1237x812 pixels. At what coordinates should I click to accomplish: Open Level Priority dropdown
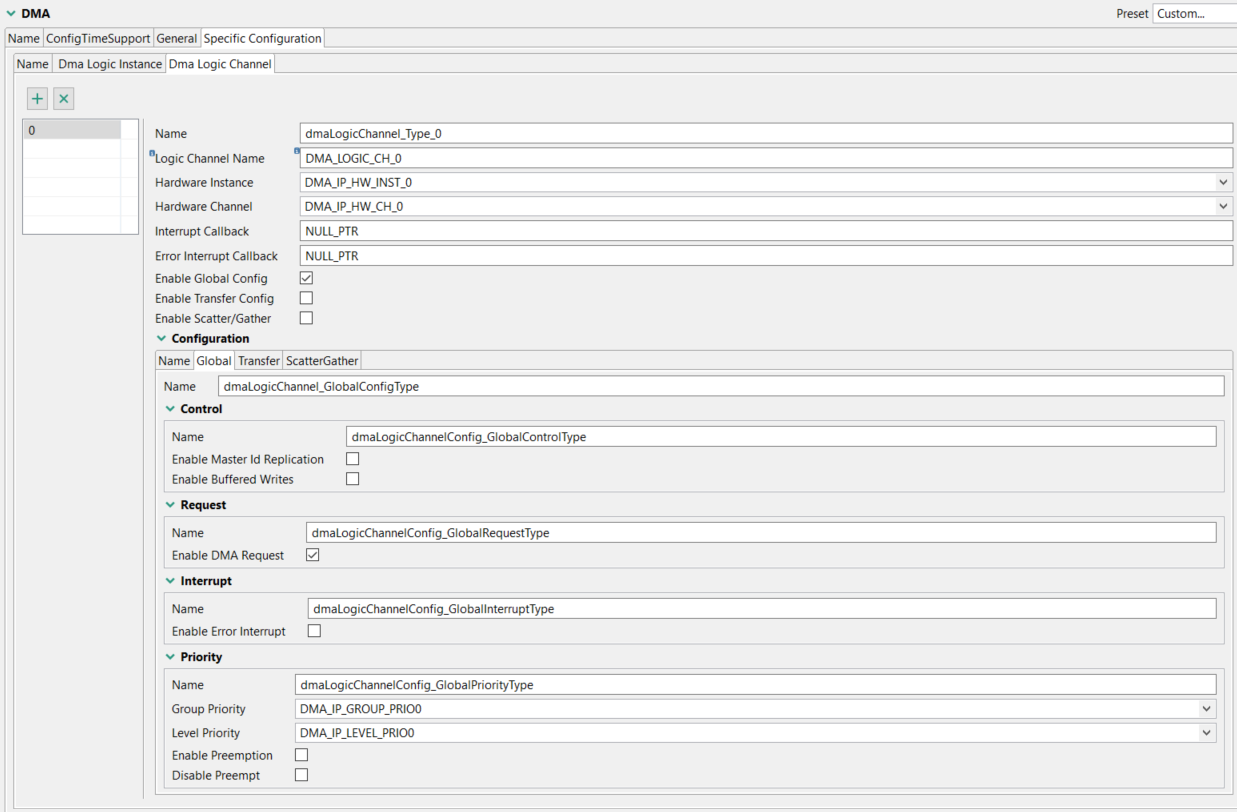coord(1207,733)
